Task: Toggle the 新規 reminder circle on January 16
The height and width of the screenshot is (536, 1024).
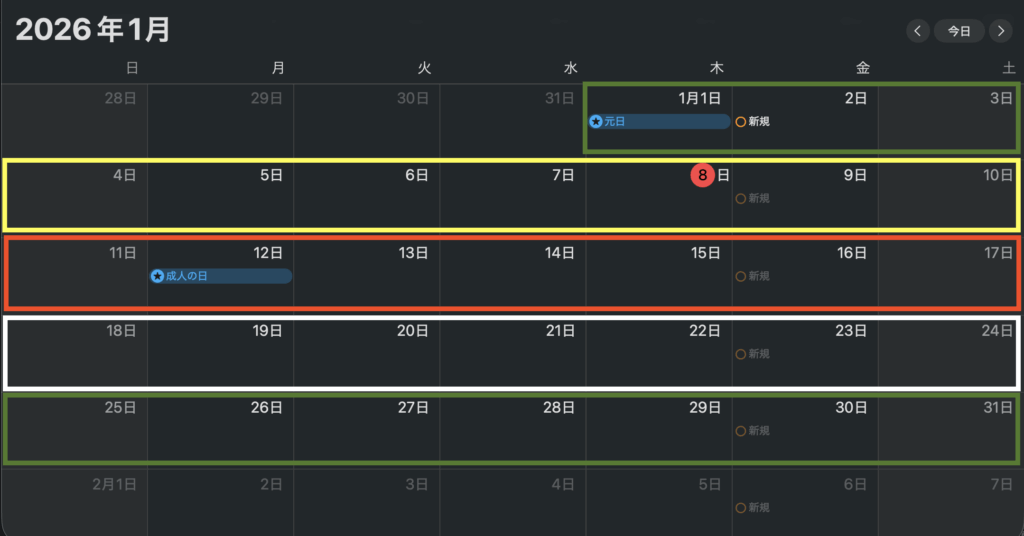Action: [x=740, y=276]
